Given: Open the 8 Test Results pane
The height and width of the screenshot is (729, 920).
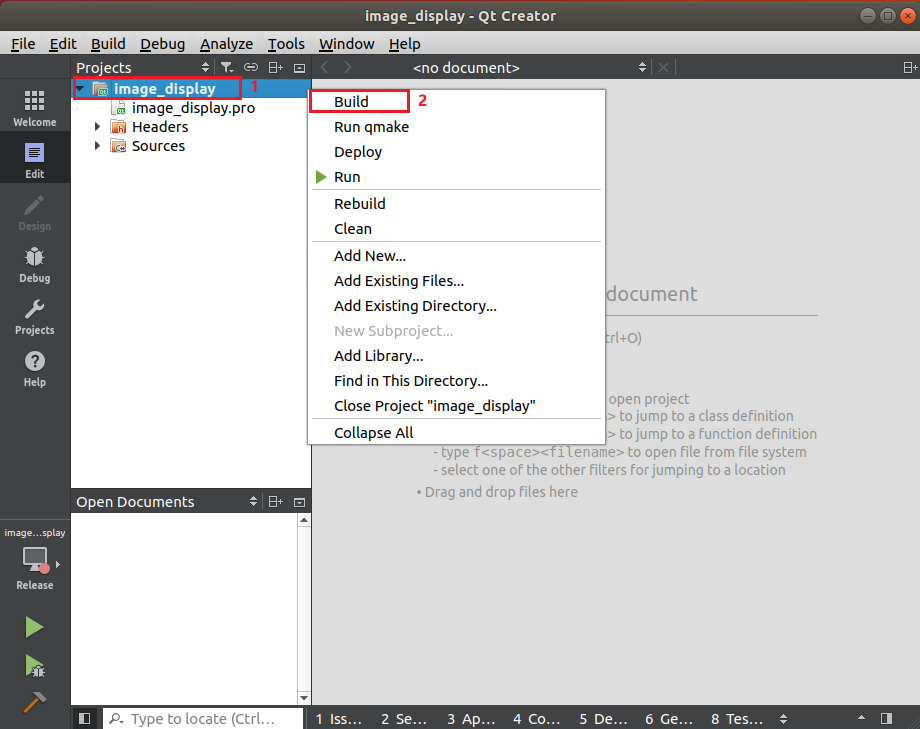Looking at the screenshot, I should (x=737, y=719).
